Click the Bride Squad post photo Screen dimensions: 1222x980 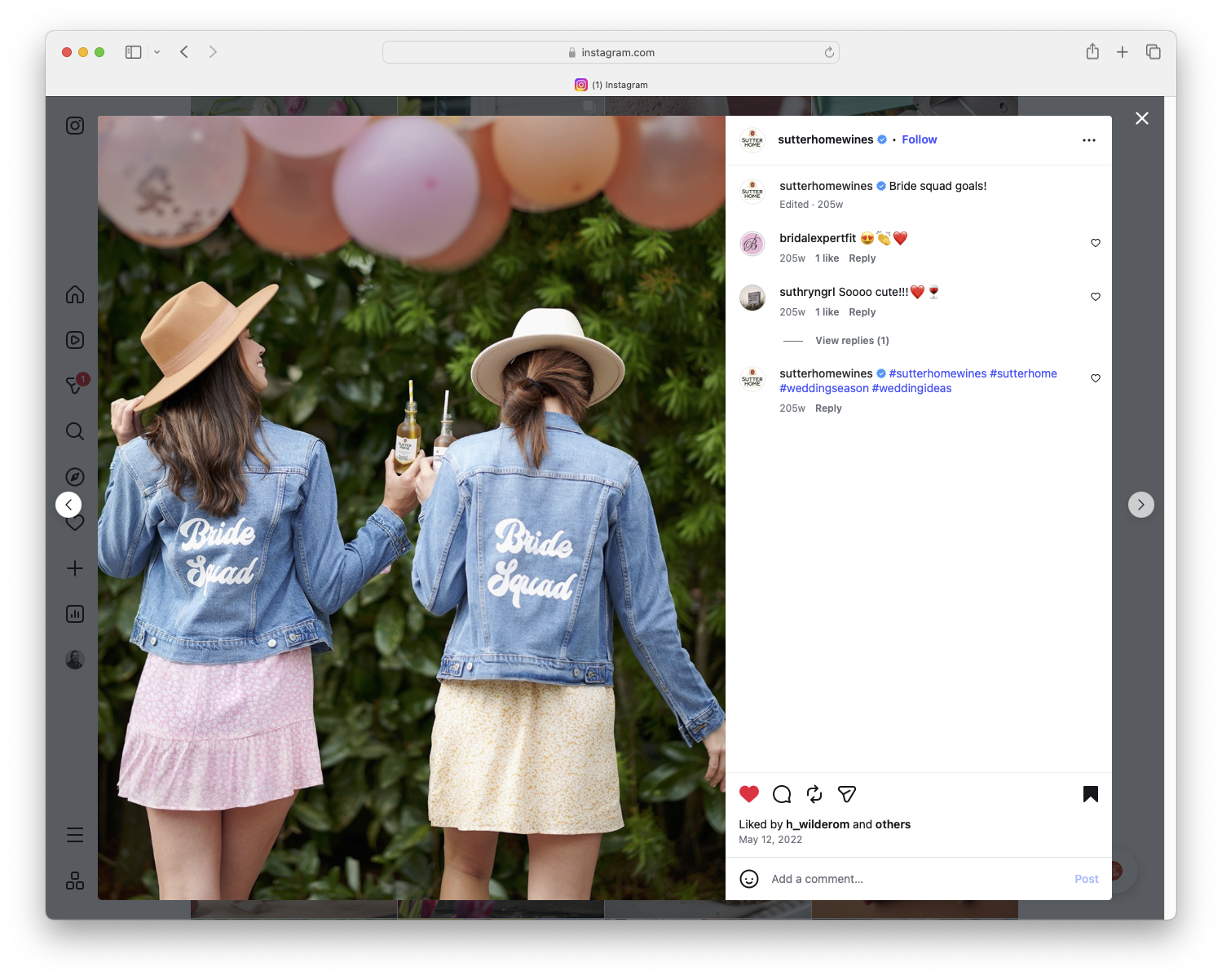412,508
